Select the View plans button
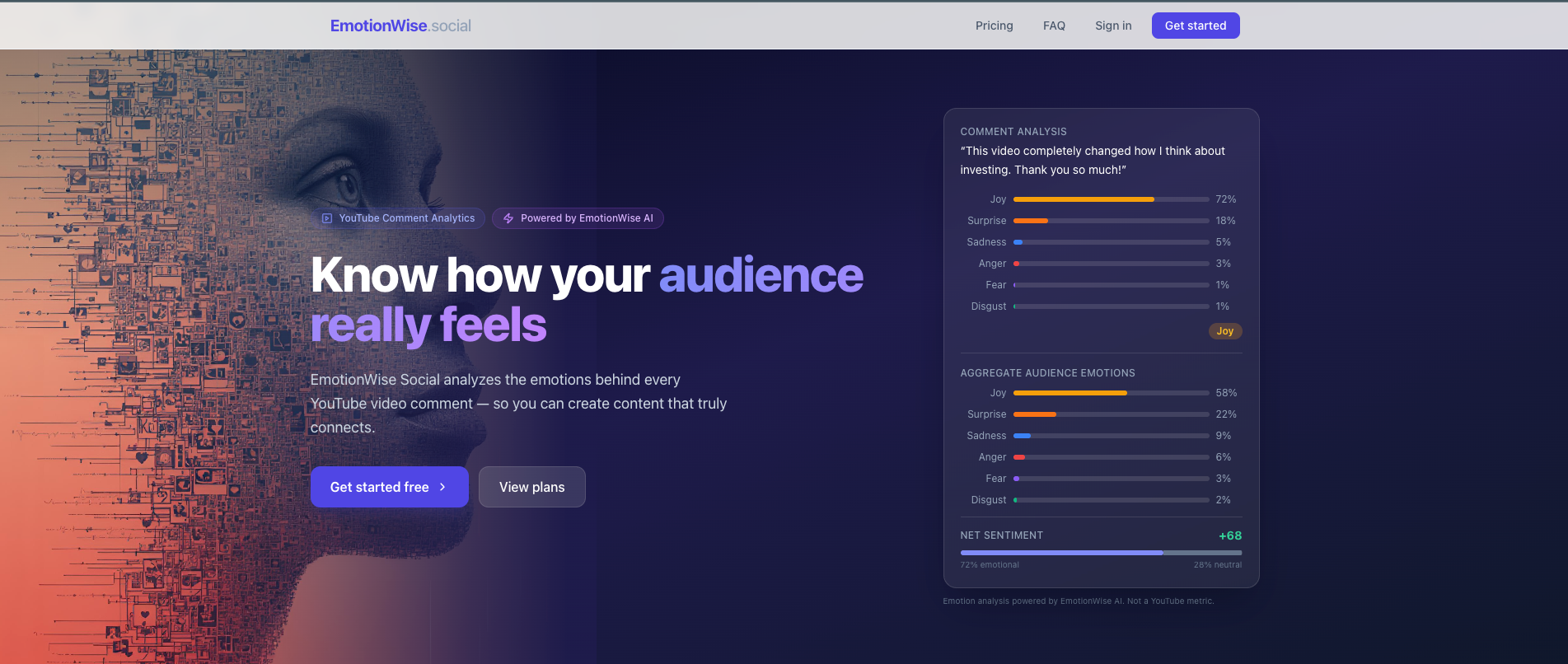1568x664 pixels. click(531, 487)
